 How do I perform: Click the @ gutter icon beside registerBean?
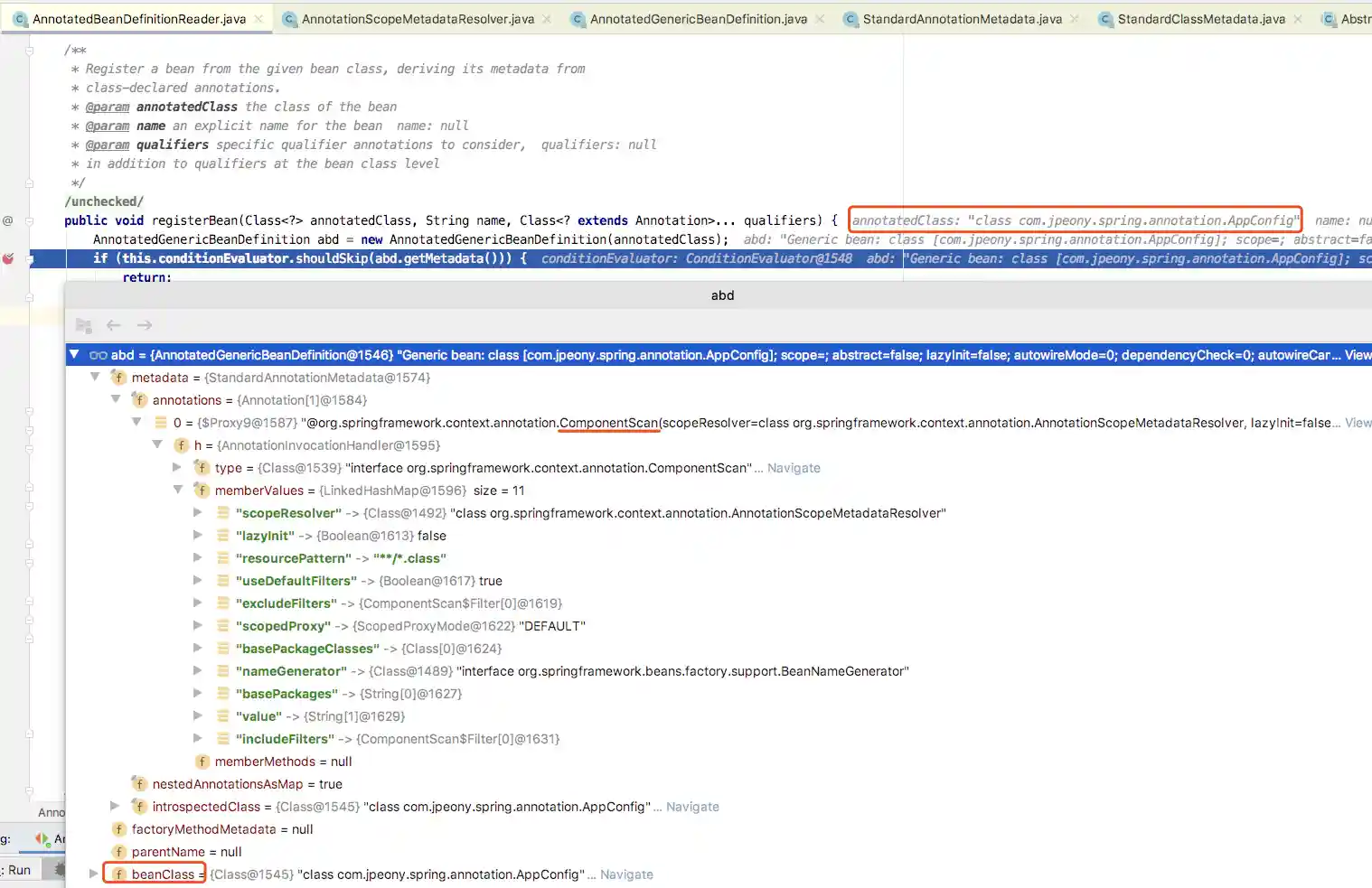[7, 220]
